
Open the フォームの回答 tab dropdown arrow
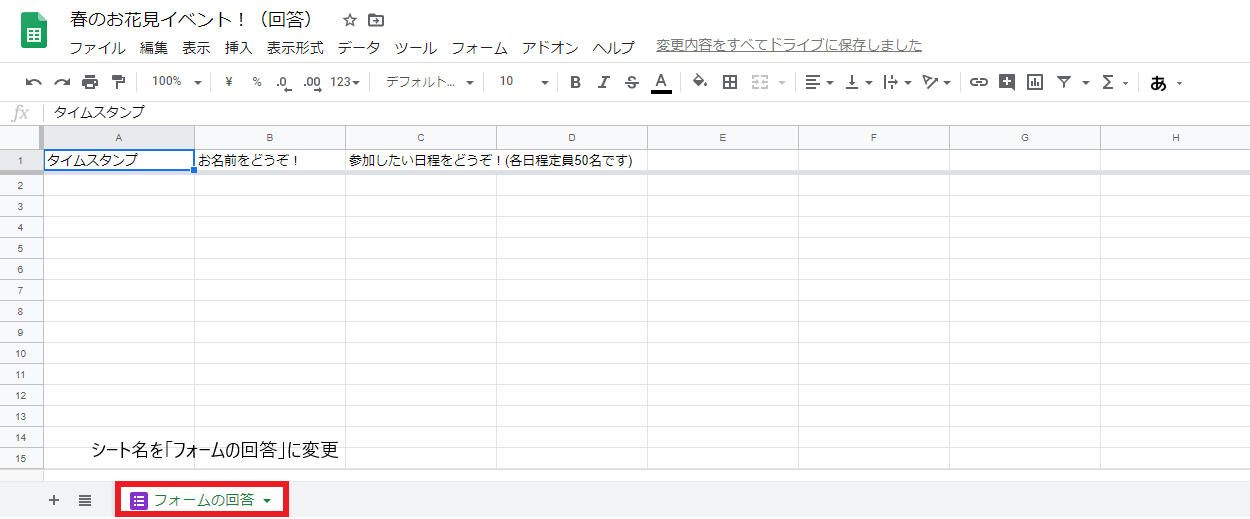click(267, 501)
